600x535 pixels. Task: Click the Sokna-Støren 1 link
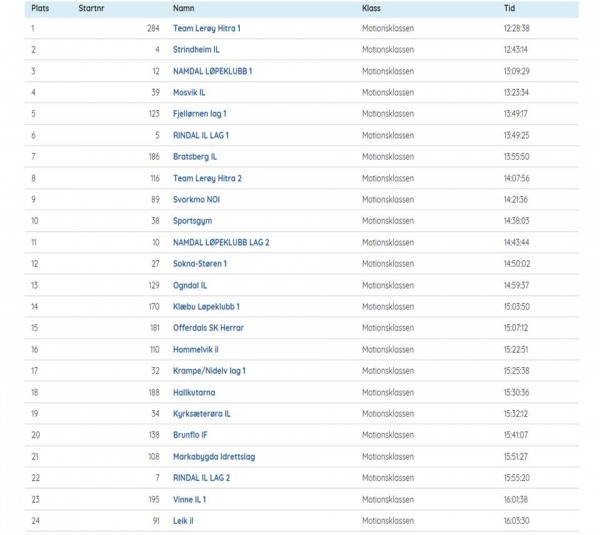coord(200,264)
